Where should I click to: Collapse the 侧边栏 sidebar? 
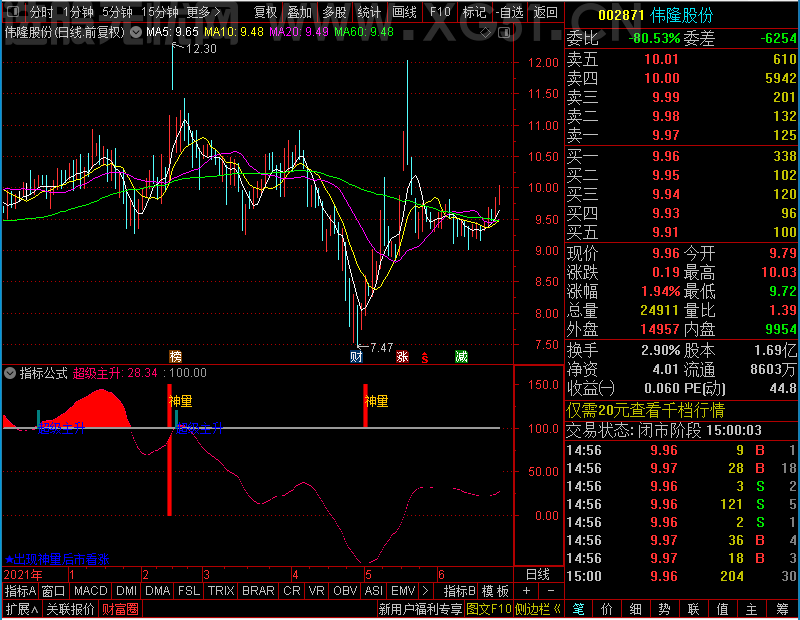(538, 609)
